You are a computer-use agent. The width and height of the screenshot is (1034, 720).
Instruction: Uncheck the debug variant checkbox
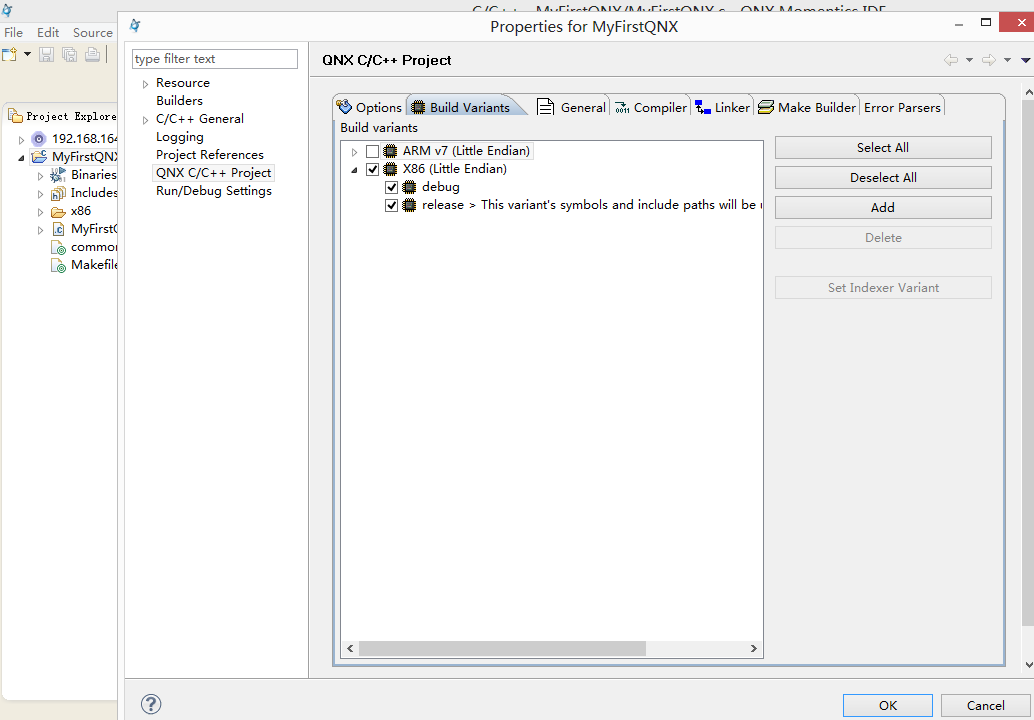pos(392,188)
